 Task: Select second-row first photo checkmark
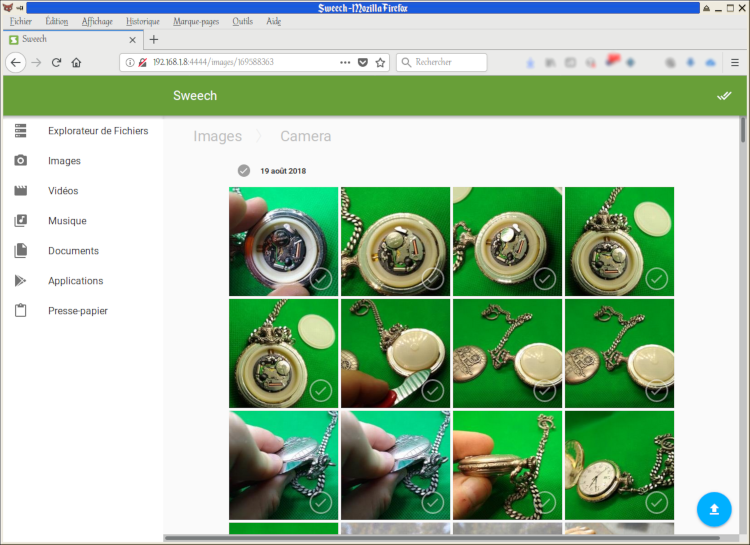(320, 390)
